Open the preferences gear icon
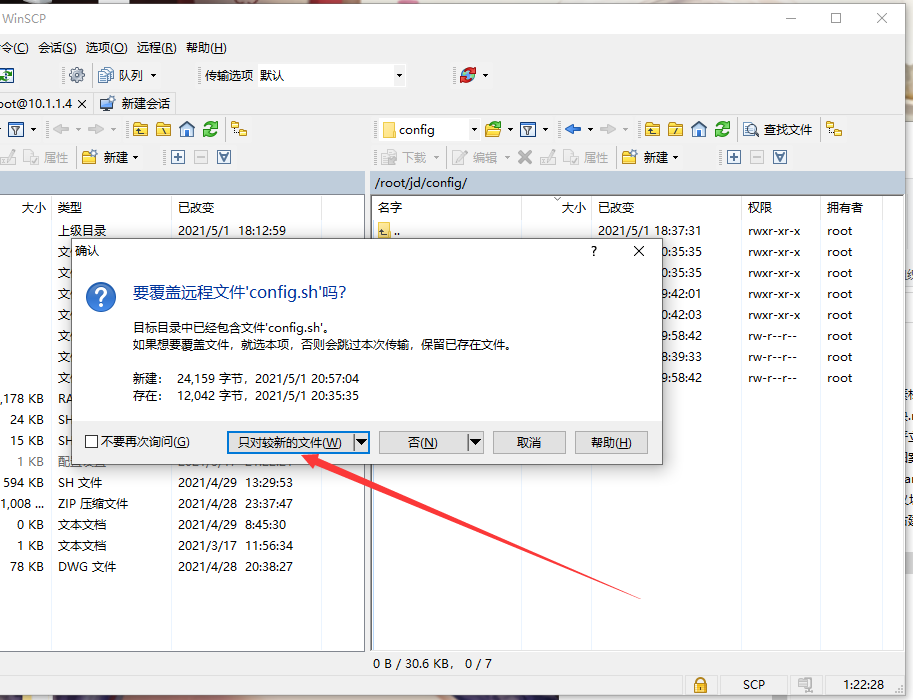The image size is (913, 700). [x=77, y=75]
